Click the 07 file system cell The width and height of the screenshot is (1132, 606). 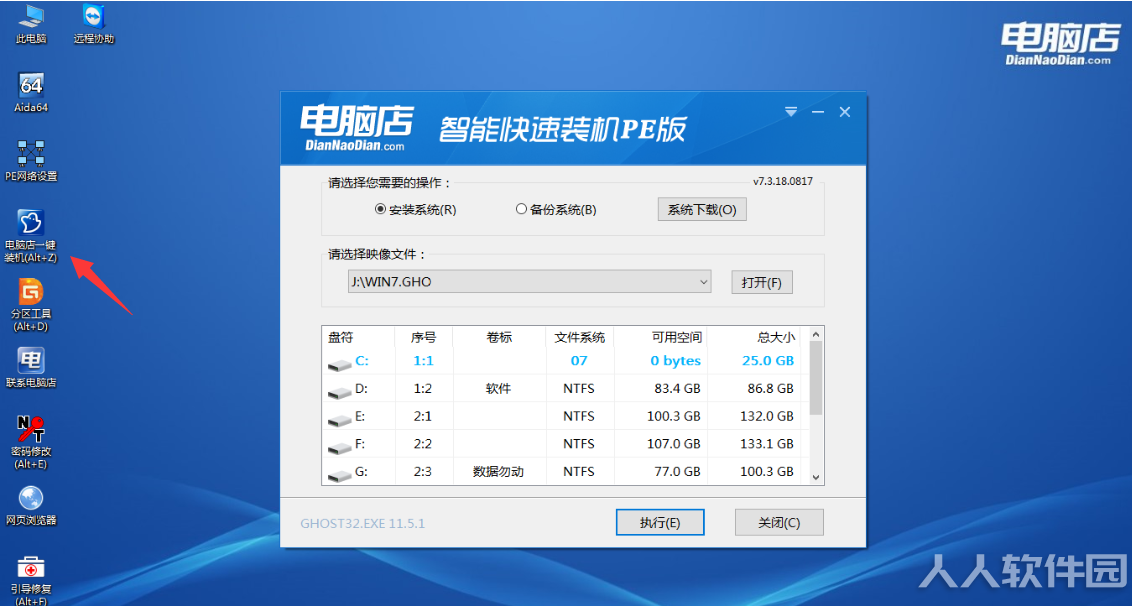pos(579,360)
